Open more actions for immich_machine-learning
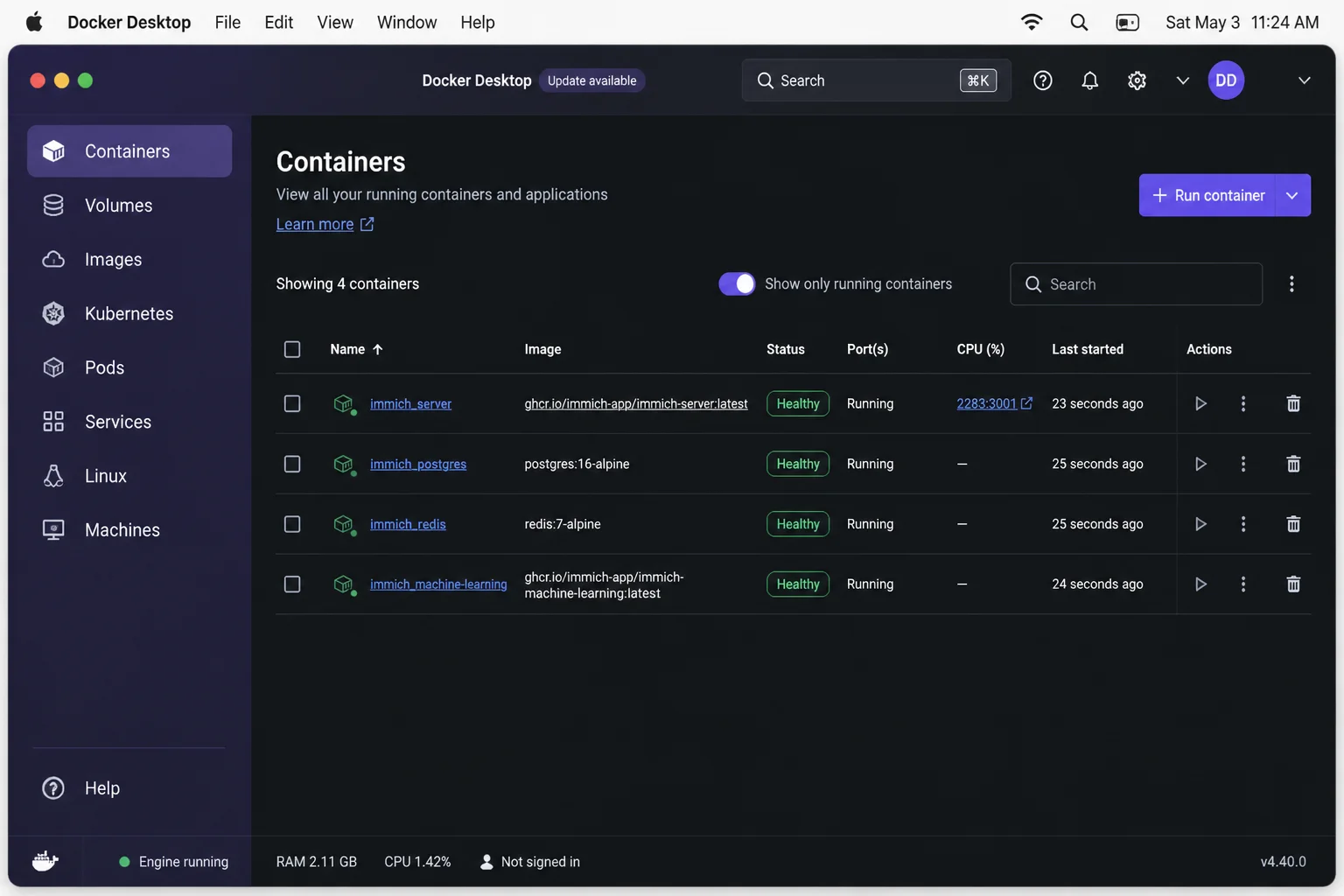 coord(1242,584)
